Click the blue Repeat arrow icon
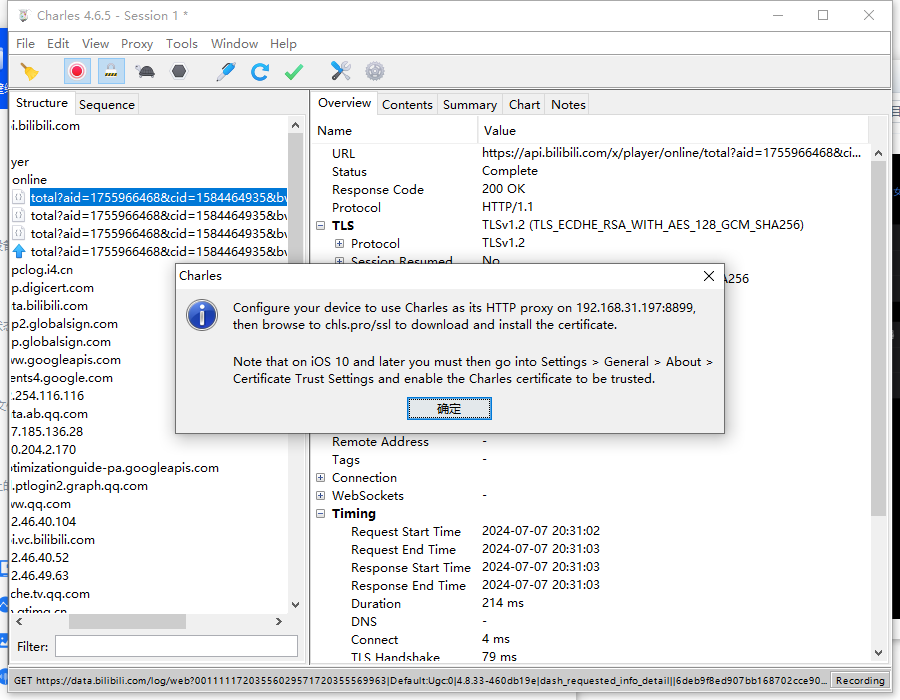This screenshot has height=700, width=900. click(x=260, y=72)
